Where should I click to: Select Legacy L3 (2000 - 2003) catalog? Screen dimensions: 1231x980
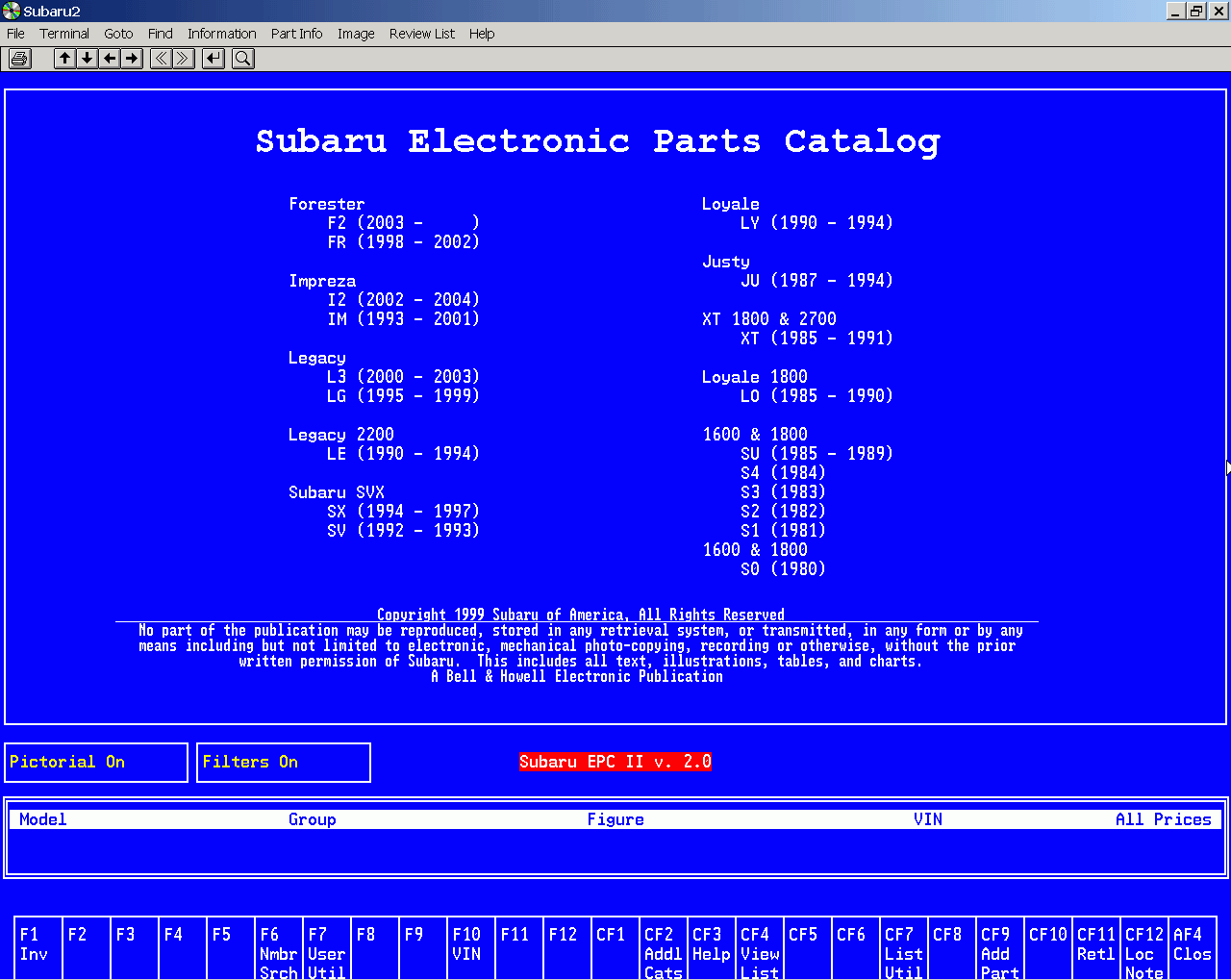403,377
